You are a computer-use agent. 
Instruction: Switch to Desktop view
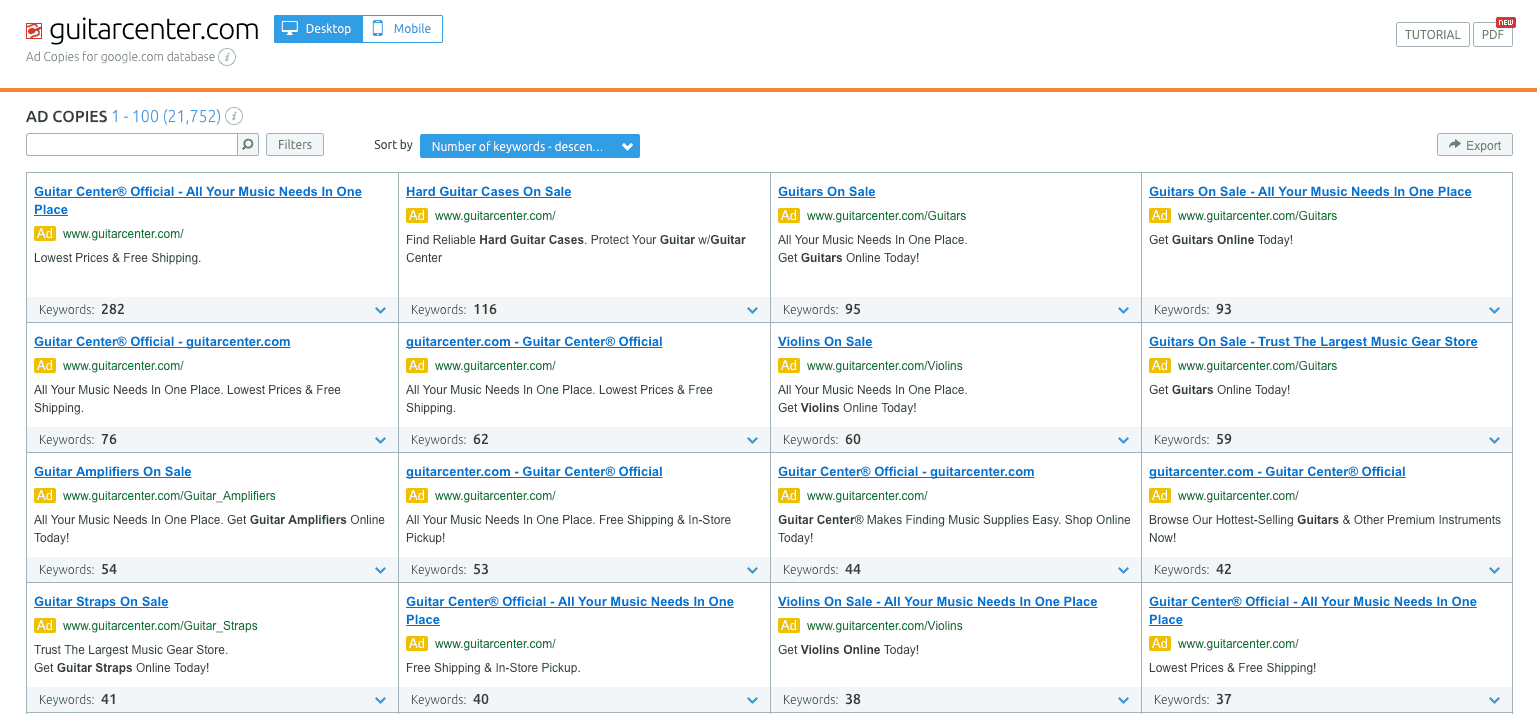pos(319,29)
